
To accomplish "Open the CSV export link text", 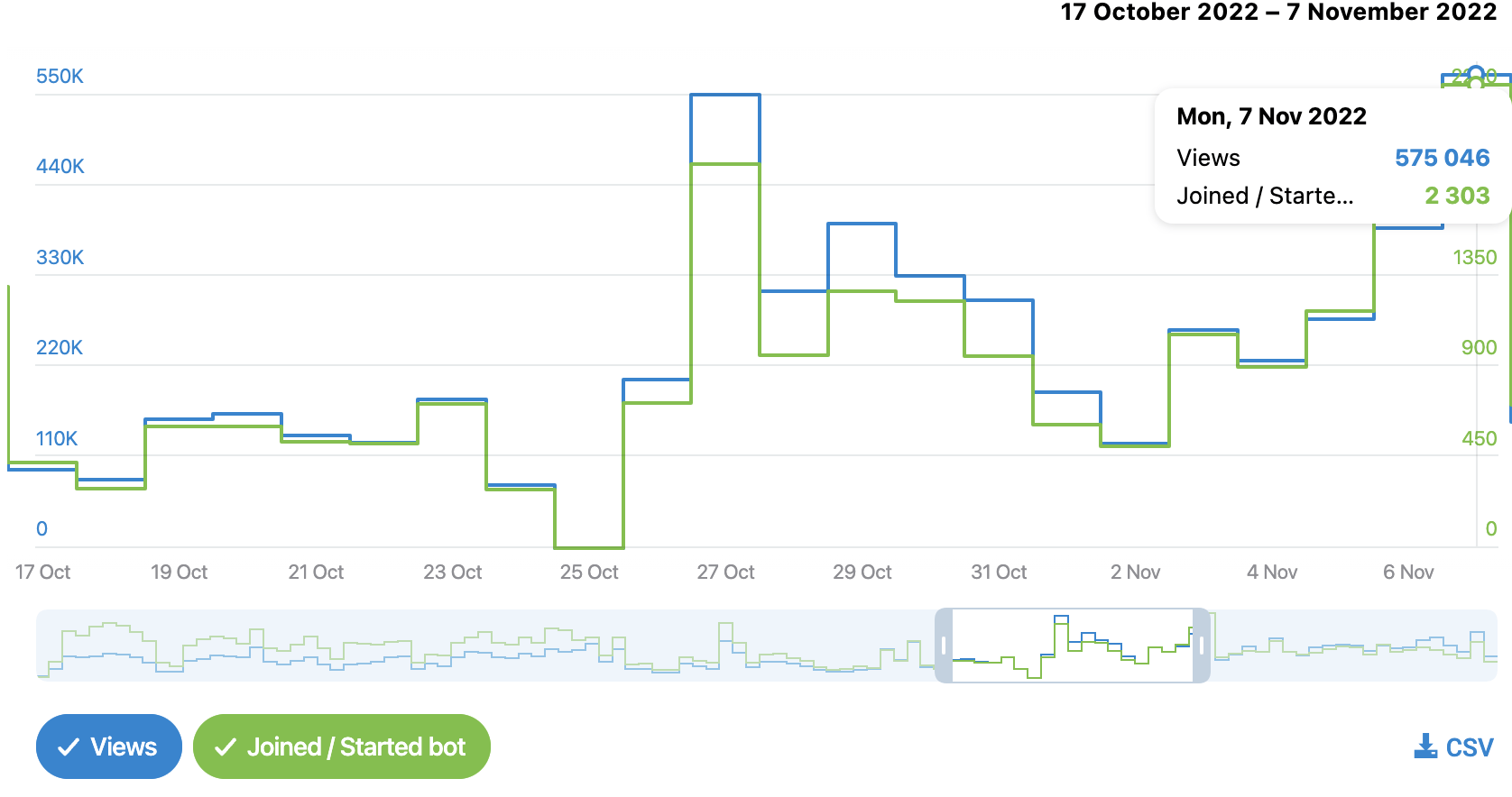I will 1470,747.
